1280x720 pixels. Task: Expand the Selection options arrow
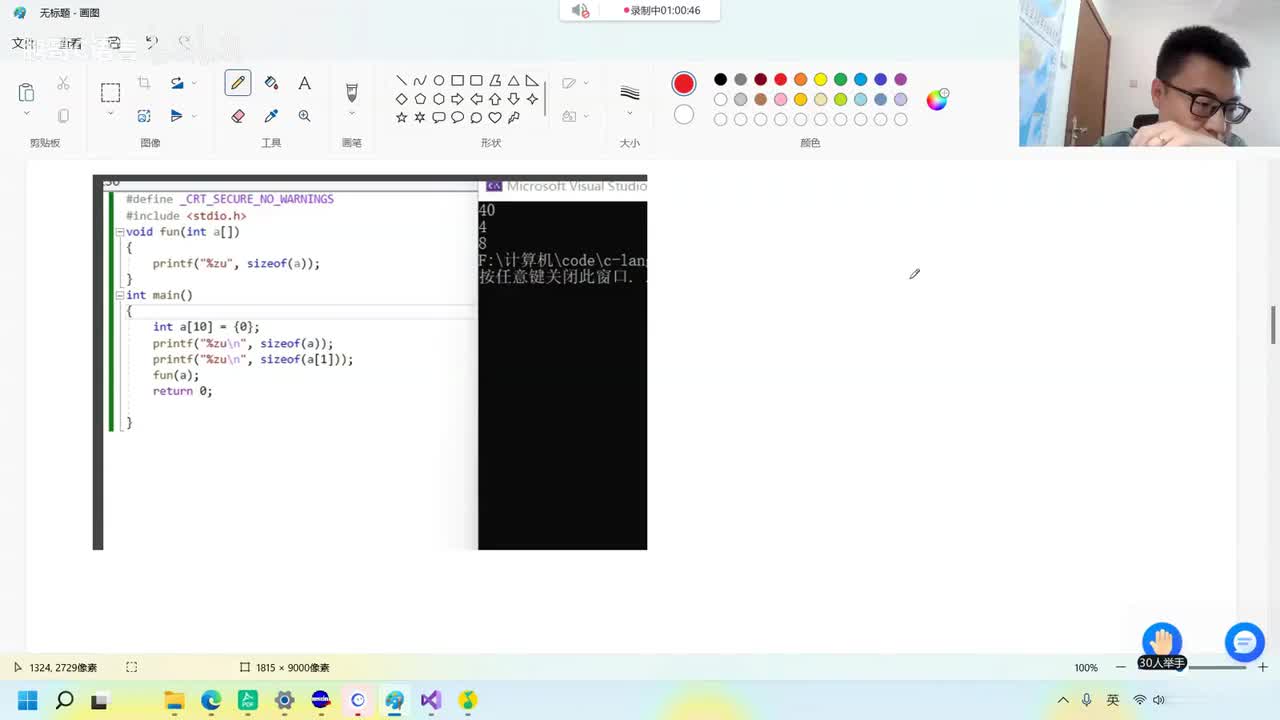click(x=110, y=114)
